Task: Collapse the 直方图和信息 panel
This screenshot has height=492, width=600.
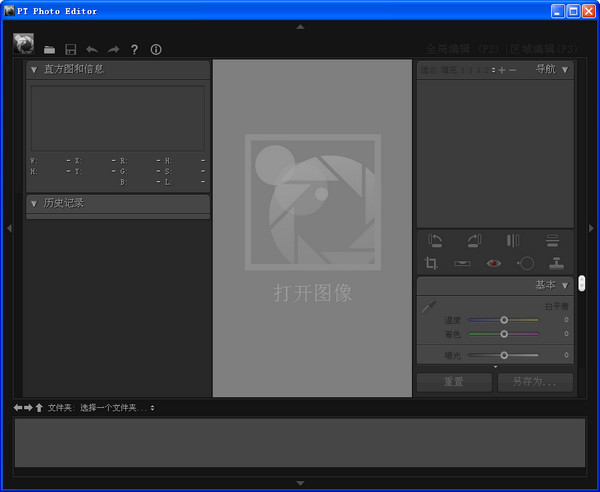Action: 33,70
